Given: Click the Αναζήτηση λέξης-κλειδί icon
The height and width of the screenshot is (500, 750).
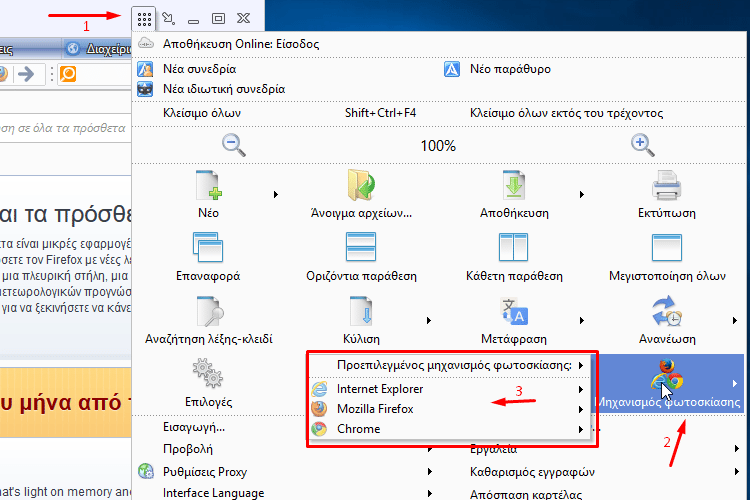Looking at the screenshot, I should pos(210,311).
